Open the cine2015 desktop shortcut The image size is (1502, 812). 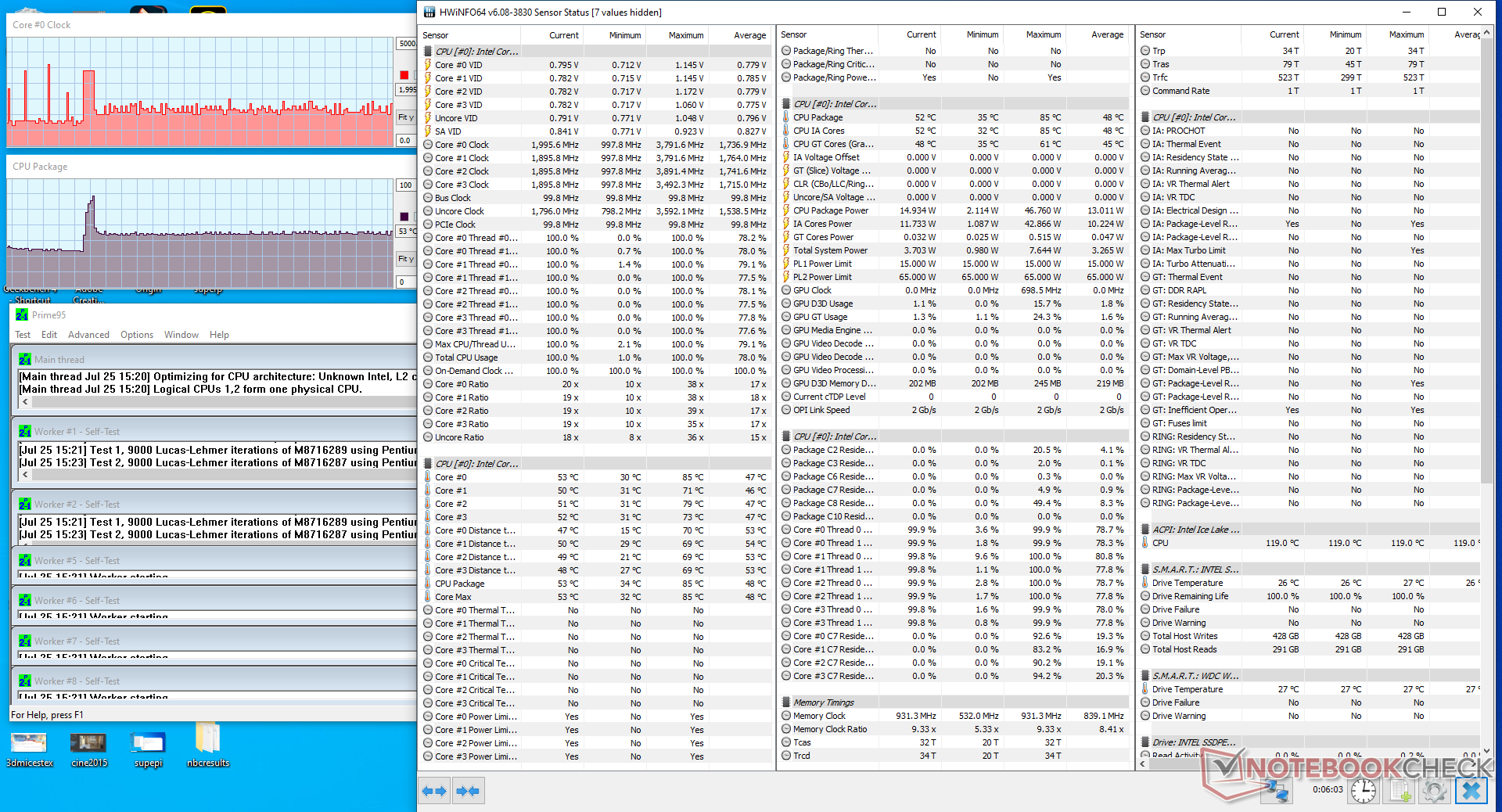(x=88, y=748)
